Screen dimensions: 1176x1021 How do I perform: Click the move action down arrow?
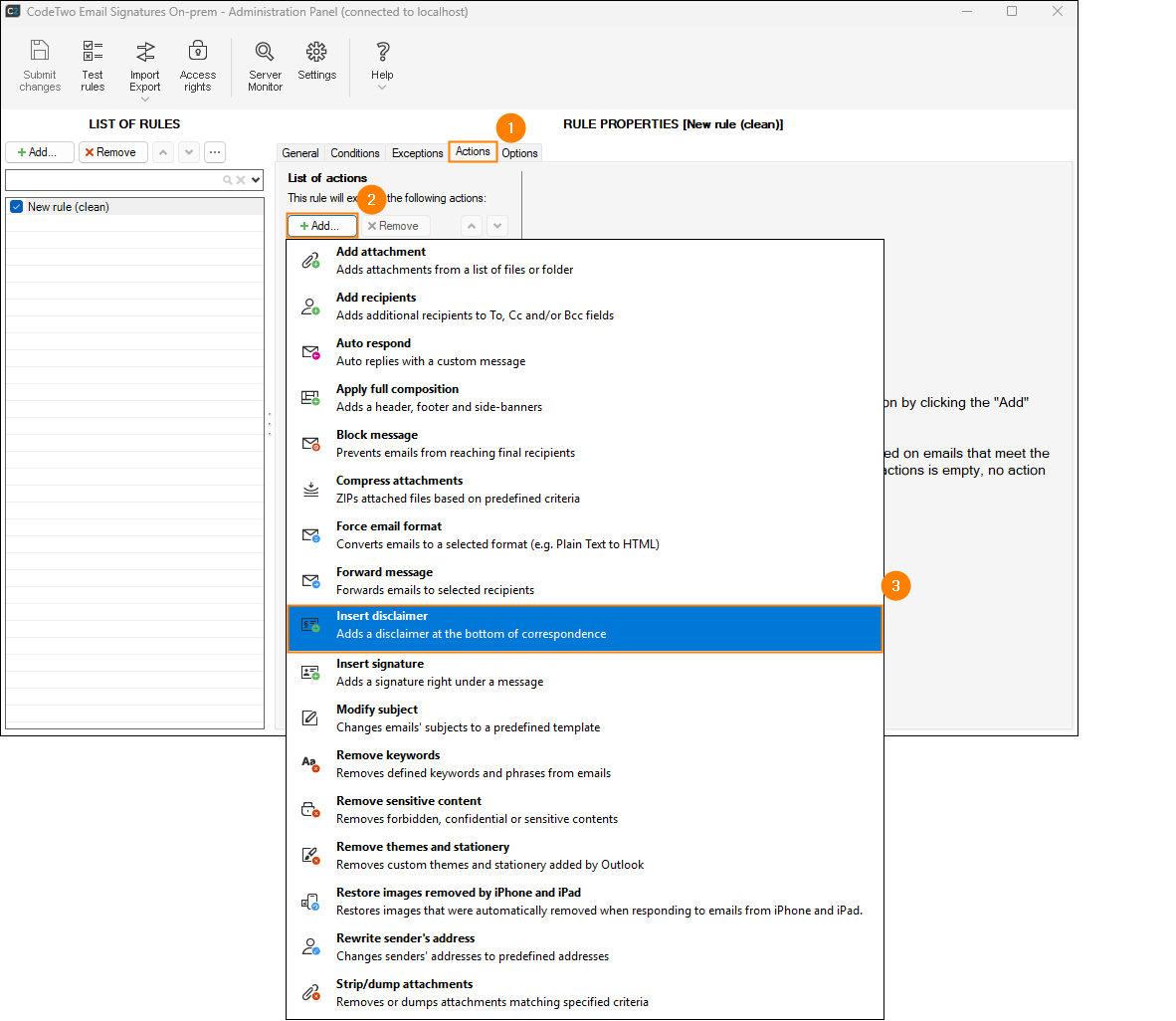[496, 225]
